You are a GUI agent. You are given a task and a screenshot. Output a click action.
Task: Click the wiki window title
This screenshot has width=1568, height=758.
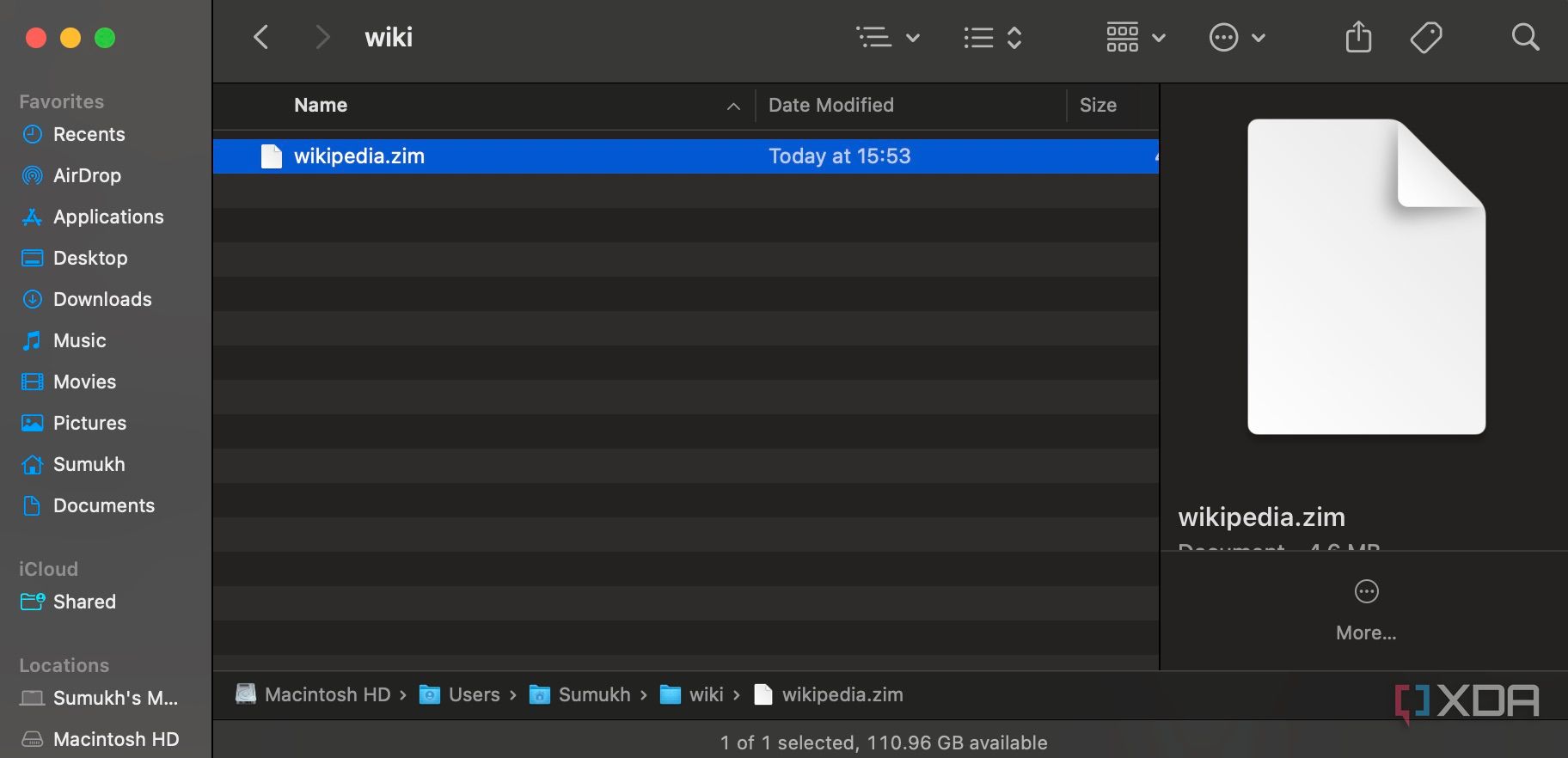tap(389, 37)
